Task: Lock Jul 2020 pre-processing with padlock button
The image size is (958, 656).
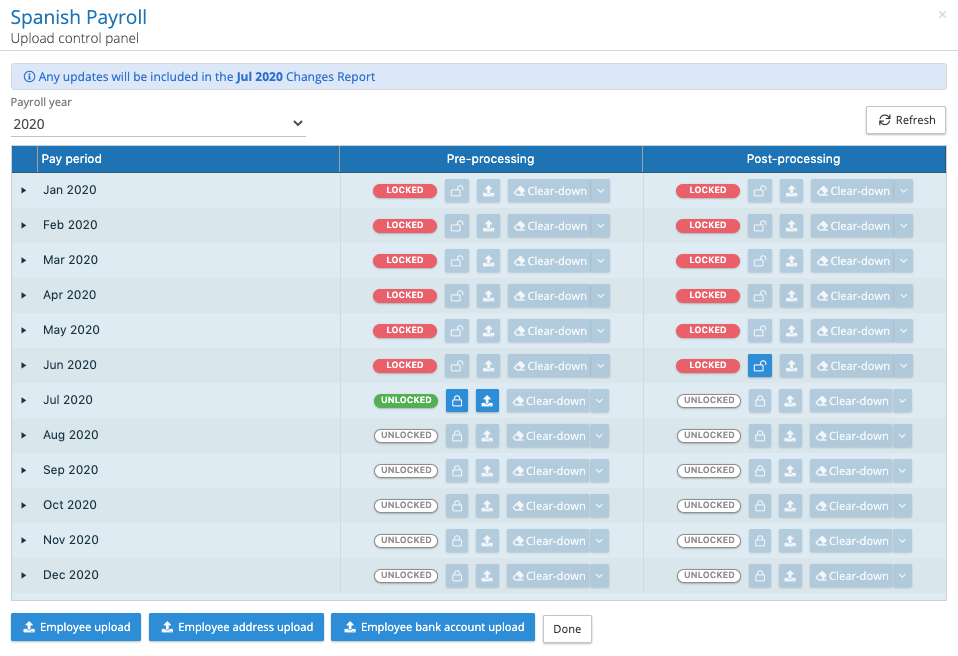Action: [x=457, y=401]
